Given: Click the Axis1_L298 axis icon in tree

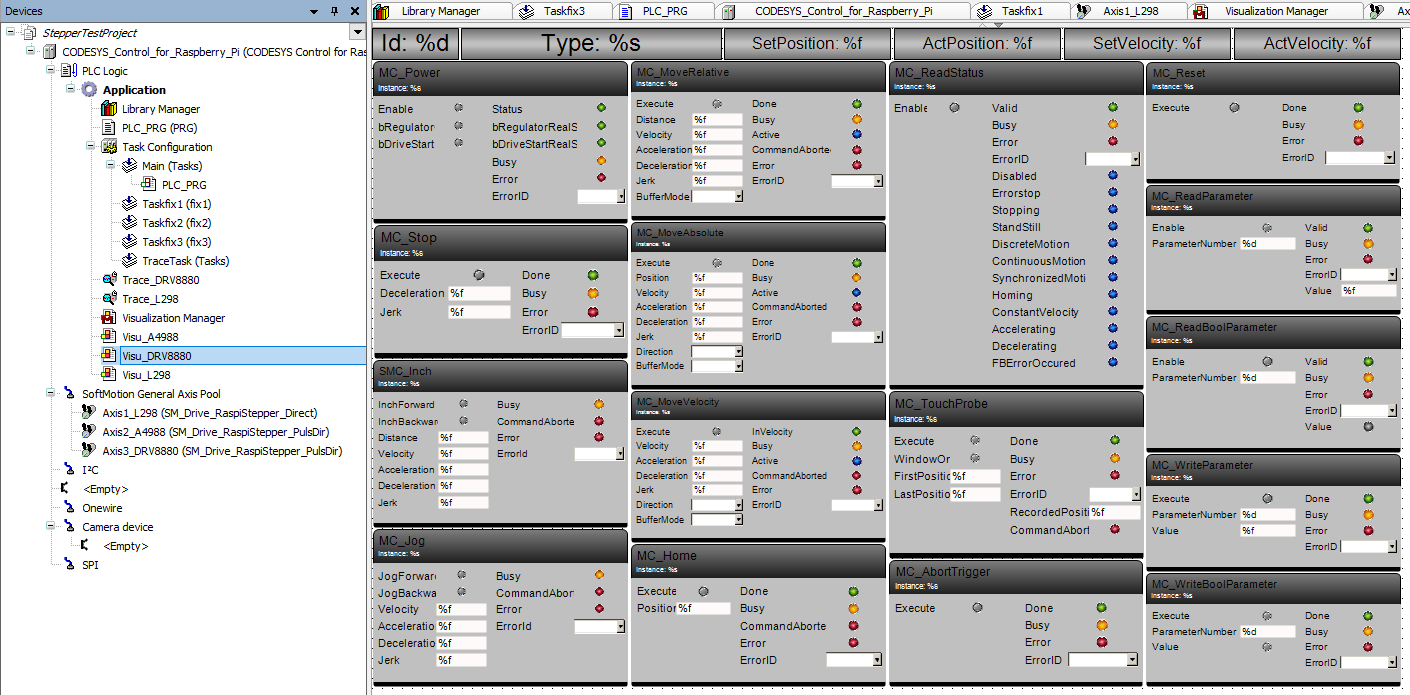Looking at the screenshot, I should click(x=89, y=413).
